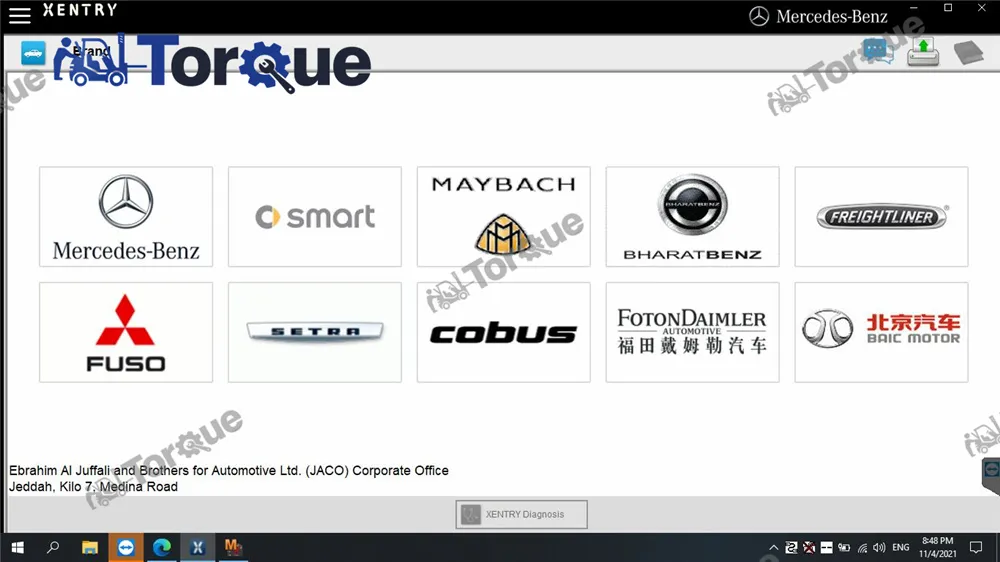The height and width of the screenshot is (562, 1000).
Task: Choose the Maybach brand tile
Action: (503, 217)
